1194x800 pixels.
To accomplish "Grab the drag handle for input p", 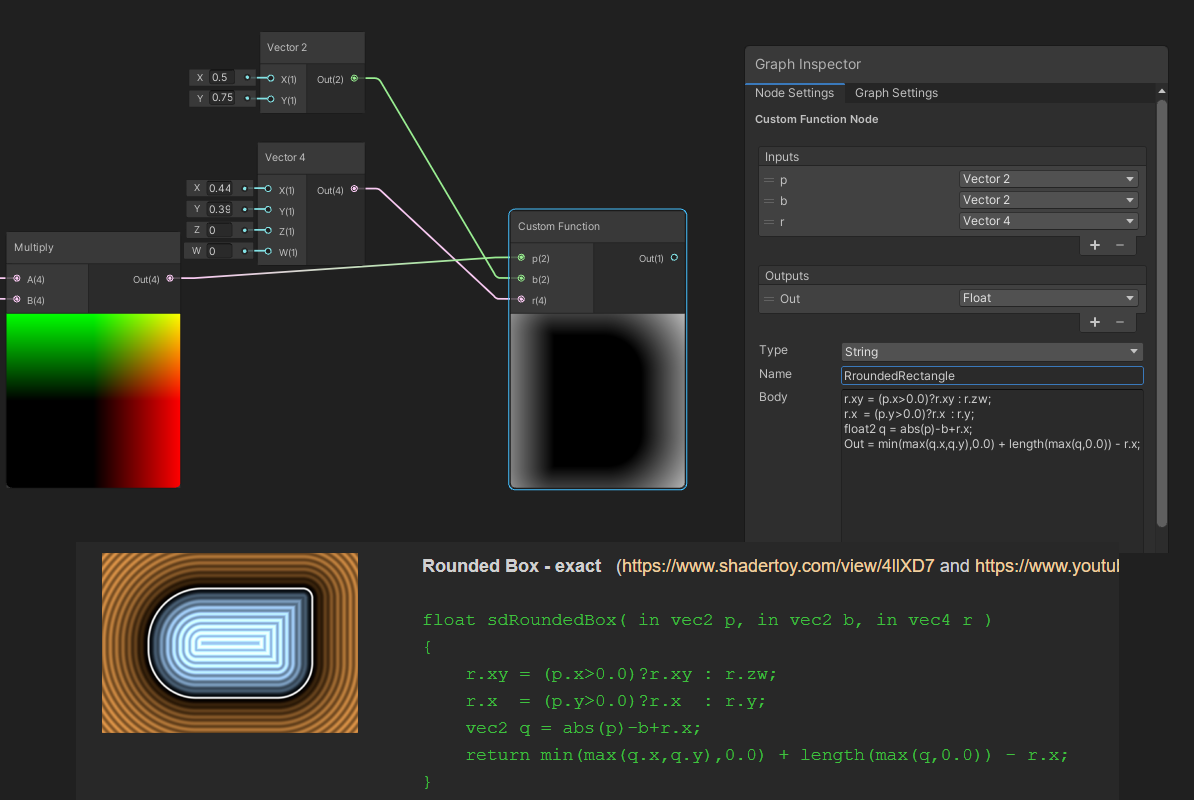I will click(x=769, y=180).
